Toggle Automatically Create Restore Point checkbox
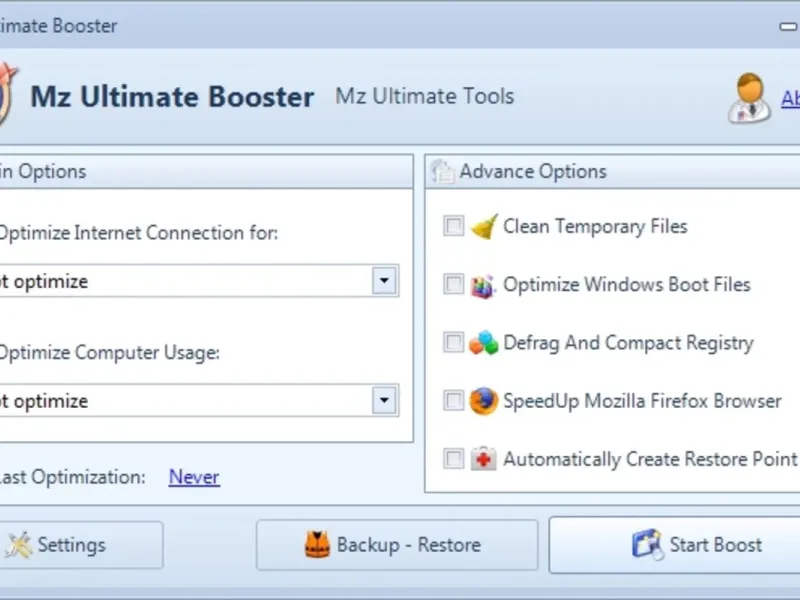Image resolution: width=800 pixels, height=600 pixels. pos(454,459)
